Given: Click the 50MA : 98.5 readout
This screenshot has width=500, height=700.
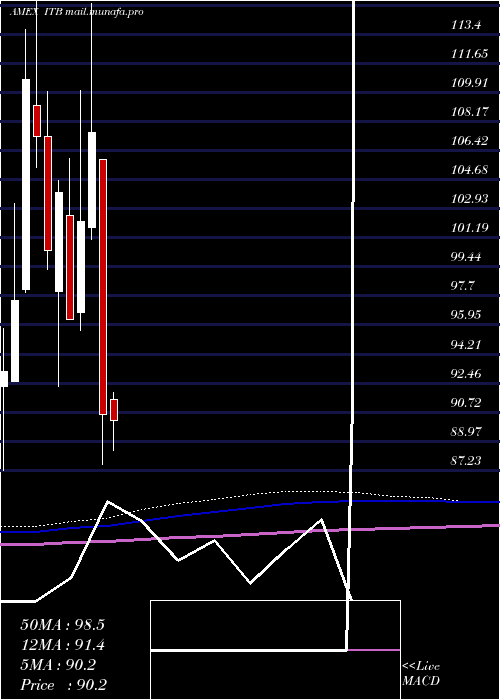Looking at the screenshot, I should 62,625.
